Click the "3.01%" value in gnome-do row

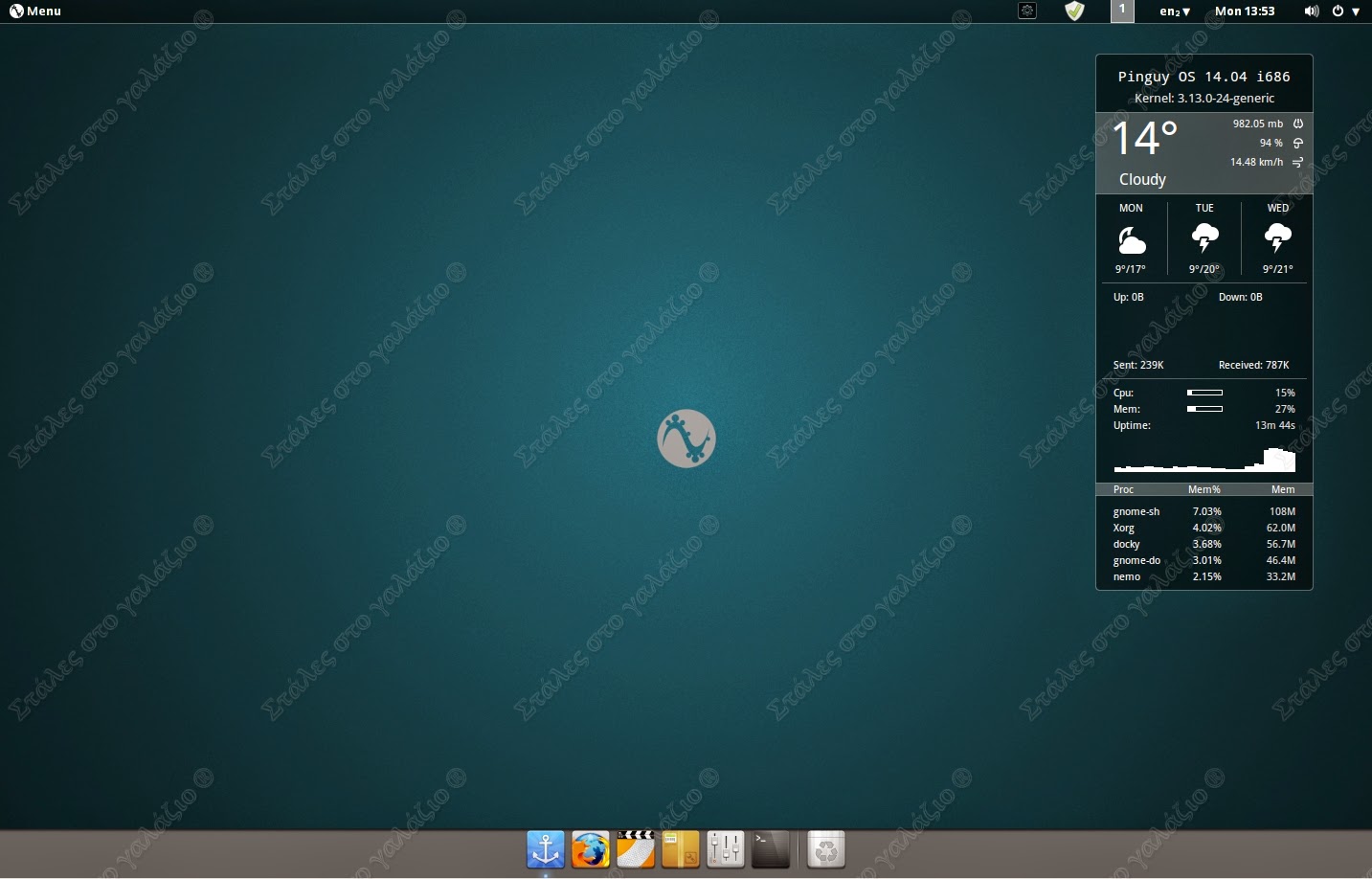click(x=1207, y=560)
